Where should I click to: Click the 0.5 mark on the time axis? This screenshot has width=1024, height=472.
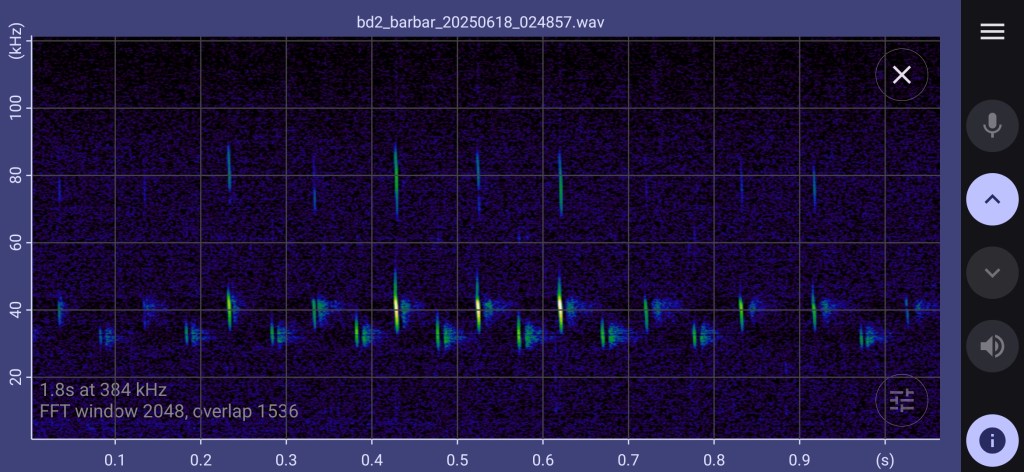coord(457,458)
